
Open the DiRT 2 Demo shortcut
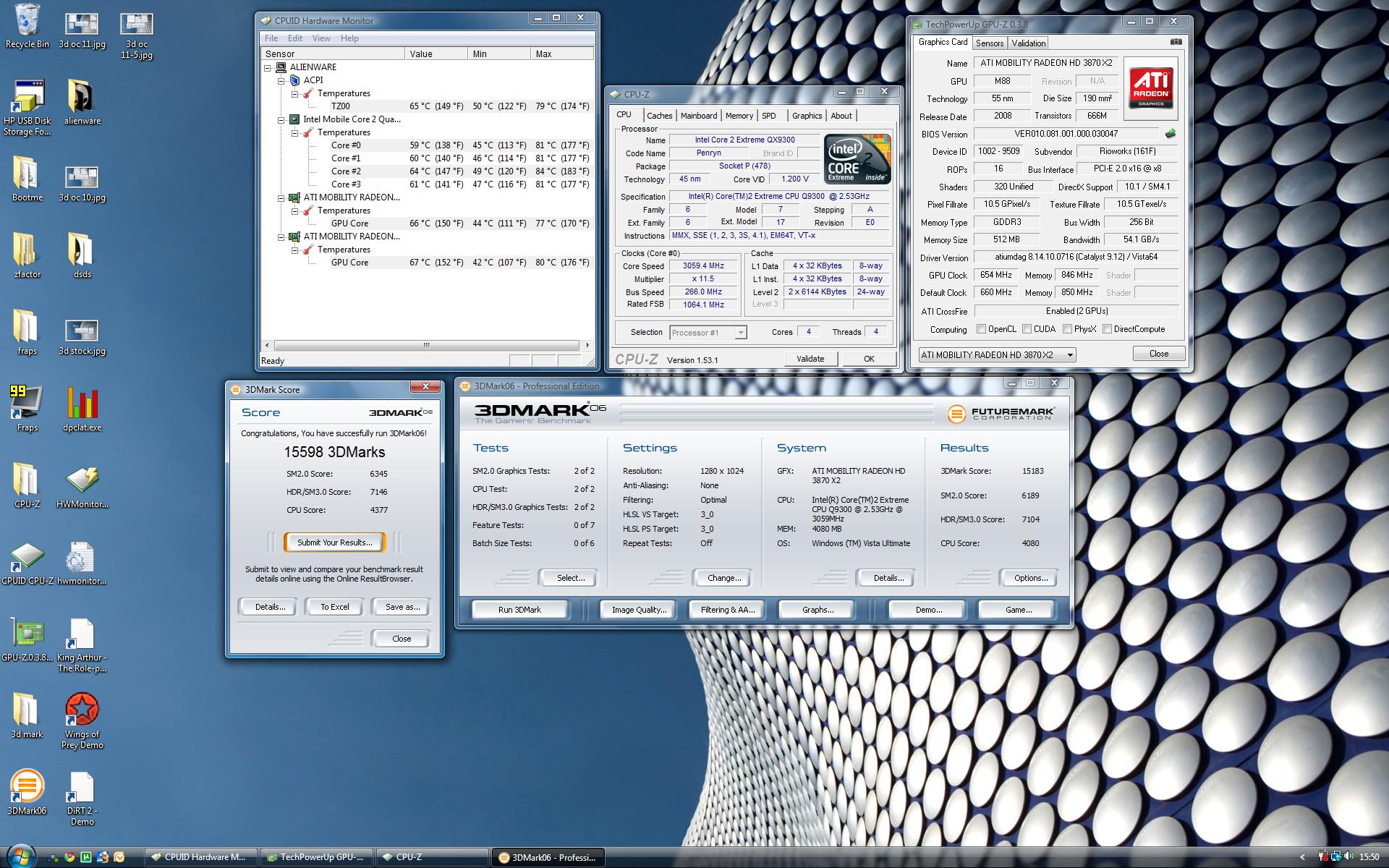pos(82,799)
